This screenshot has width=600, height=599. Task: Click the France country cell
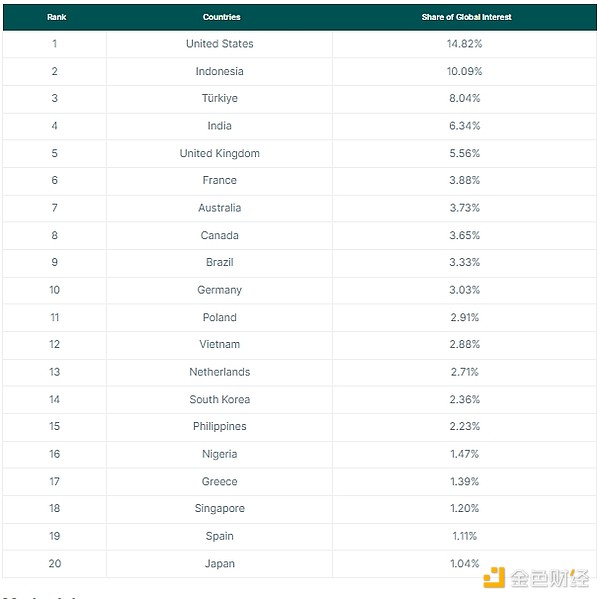pyautogui.click(x=220, y=181)
